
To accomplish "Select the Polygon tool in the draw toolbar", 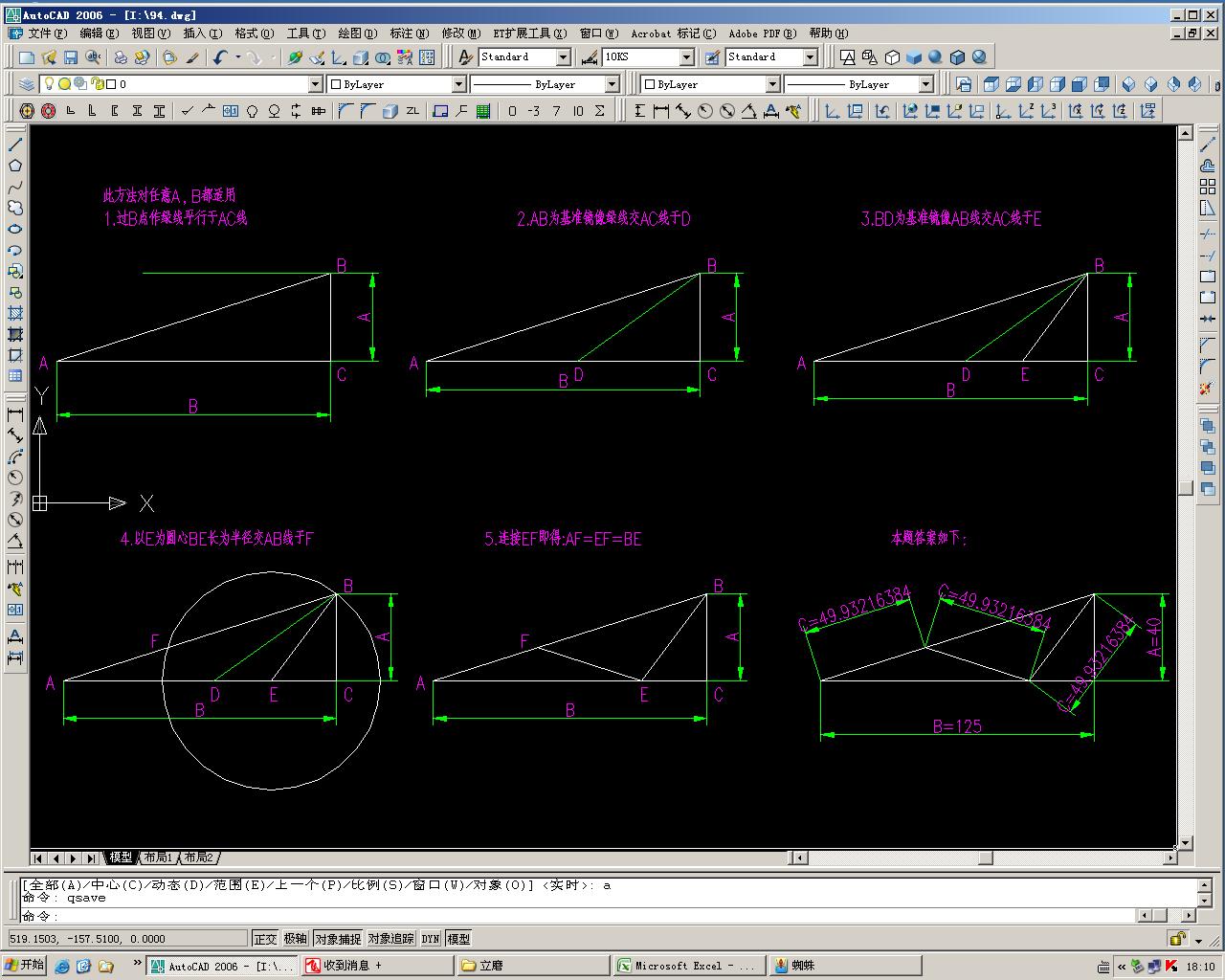I will (15, 166).
